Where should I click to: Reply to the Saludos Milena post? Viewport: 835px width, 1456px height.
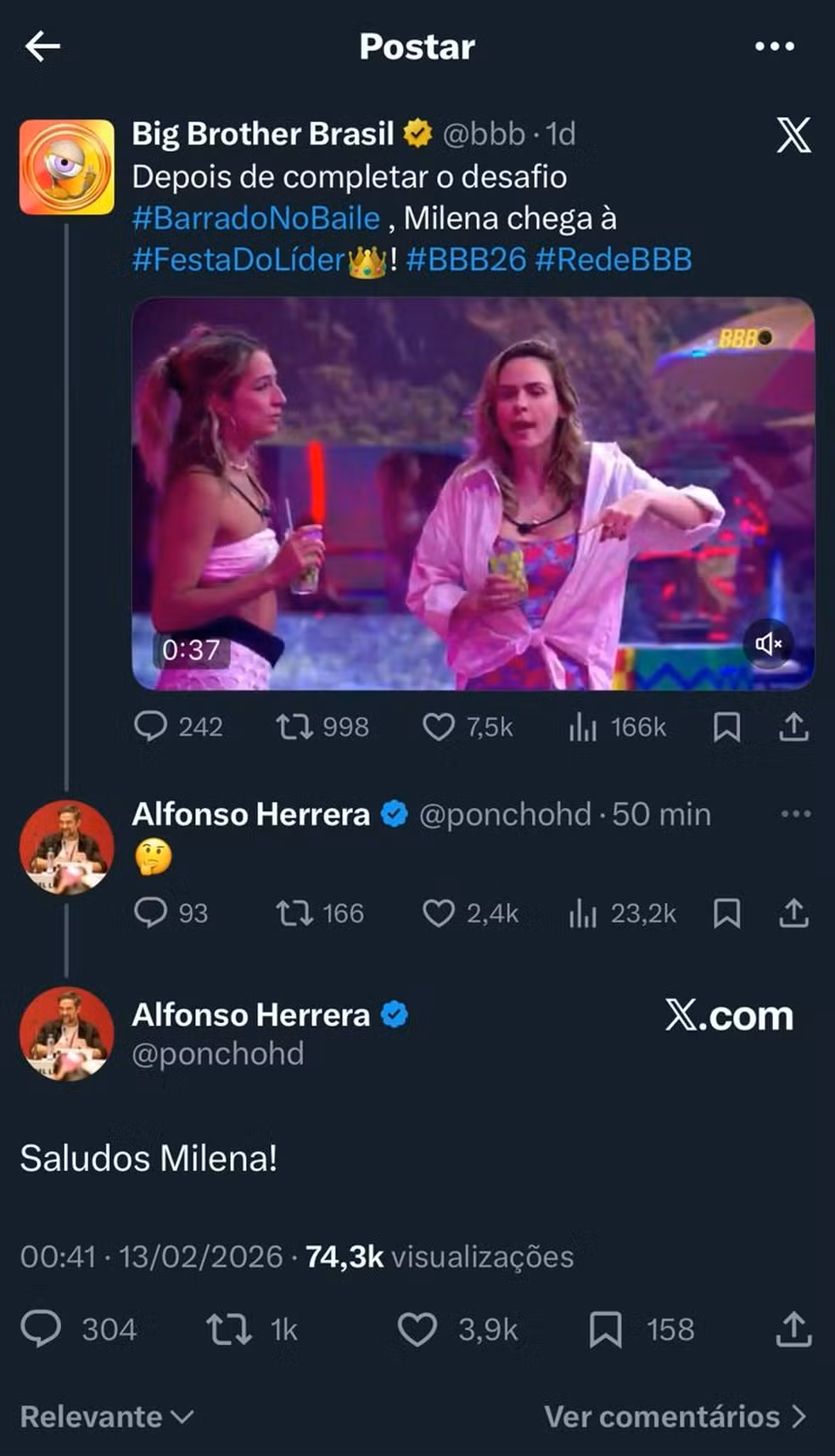coord(41,1330)
